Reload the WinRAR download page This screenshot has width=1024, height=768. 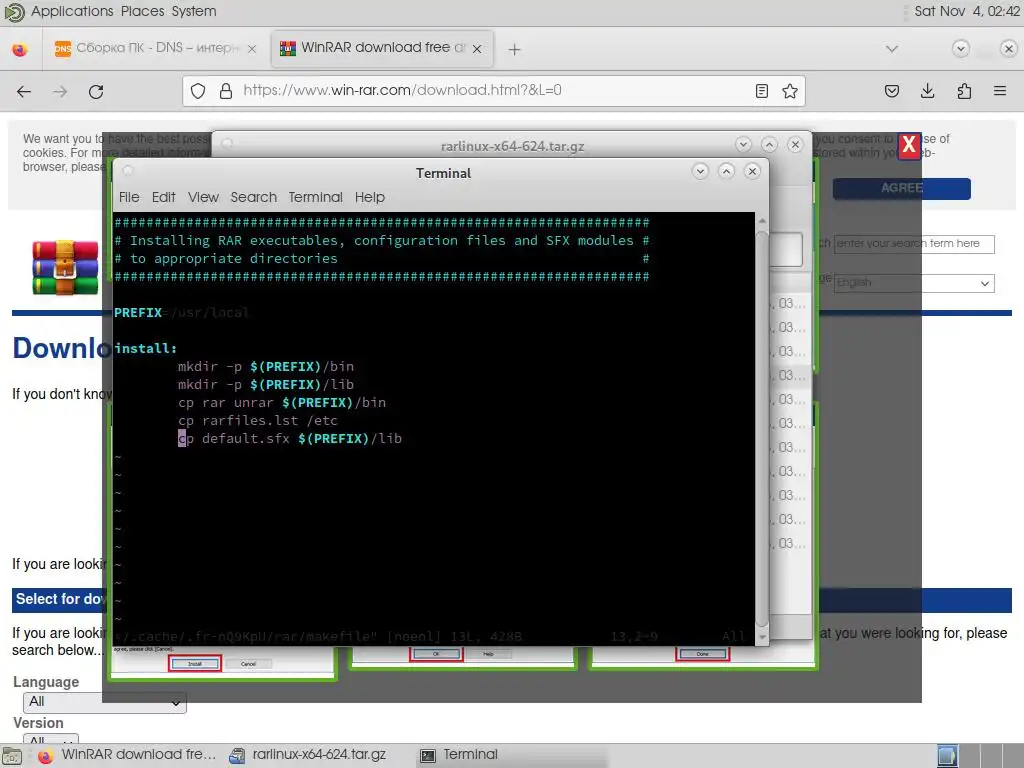click(x=96, y=91)
